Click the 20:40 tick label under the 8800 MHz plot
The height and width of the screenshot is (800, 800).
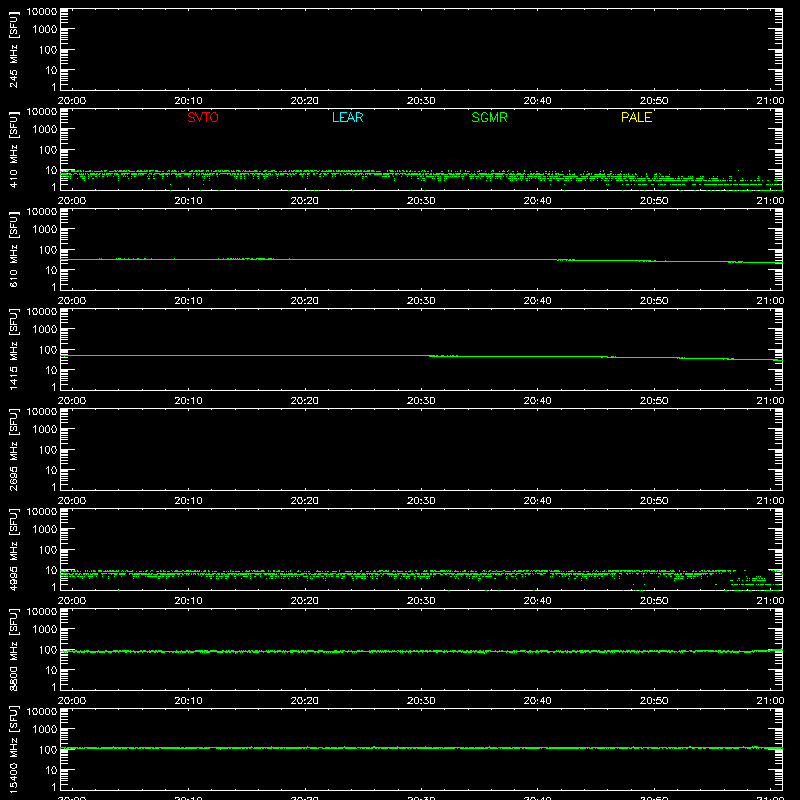[x=537, y=701]
